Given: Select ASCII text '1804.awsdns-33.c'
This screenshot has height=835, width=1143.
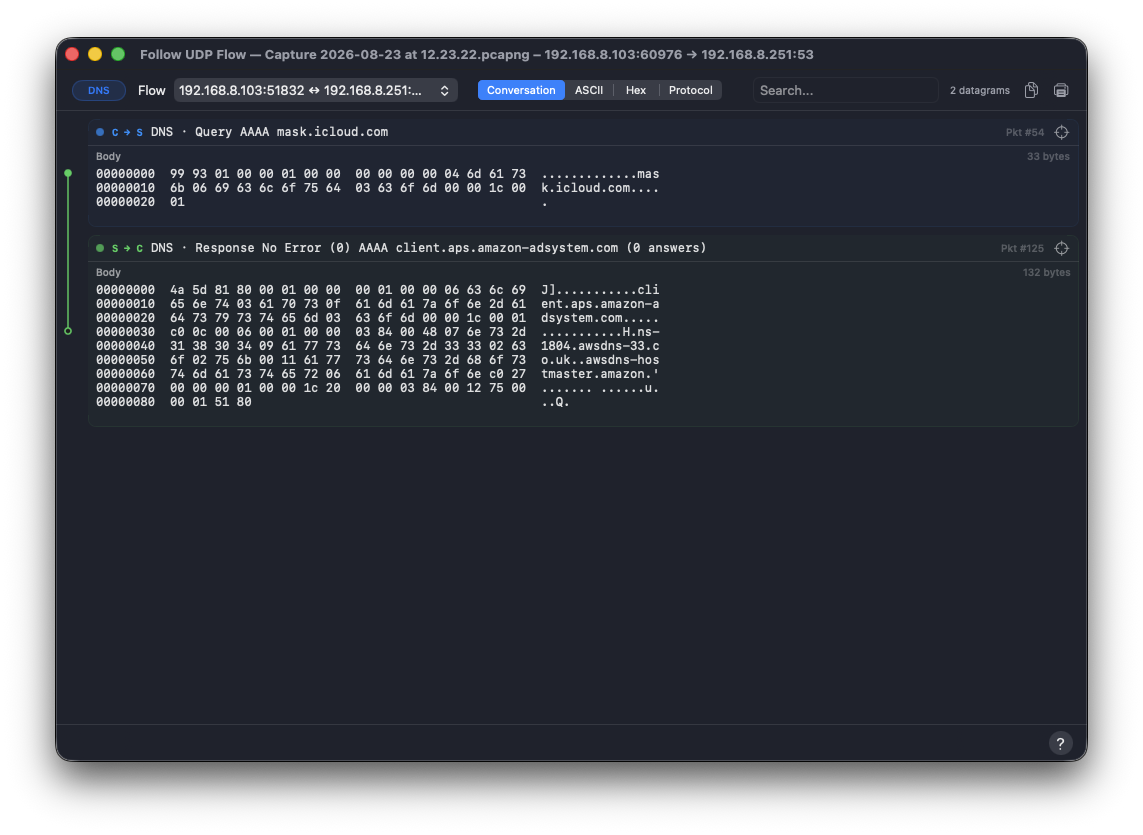Looking at the screenshot, I should 599,346.
